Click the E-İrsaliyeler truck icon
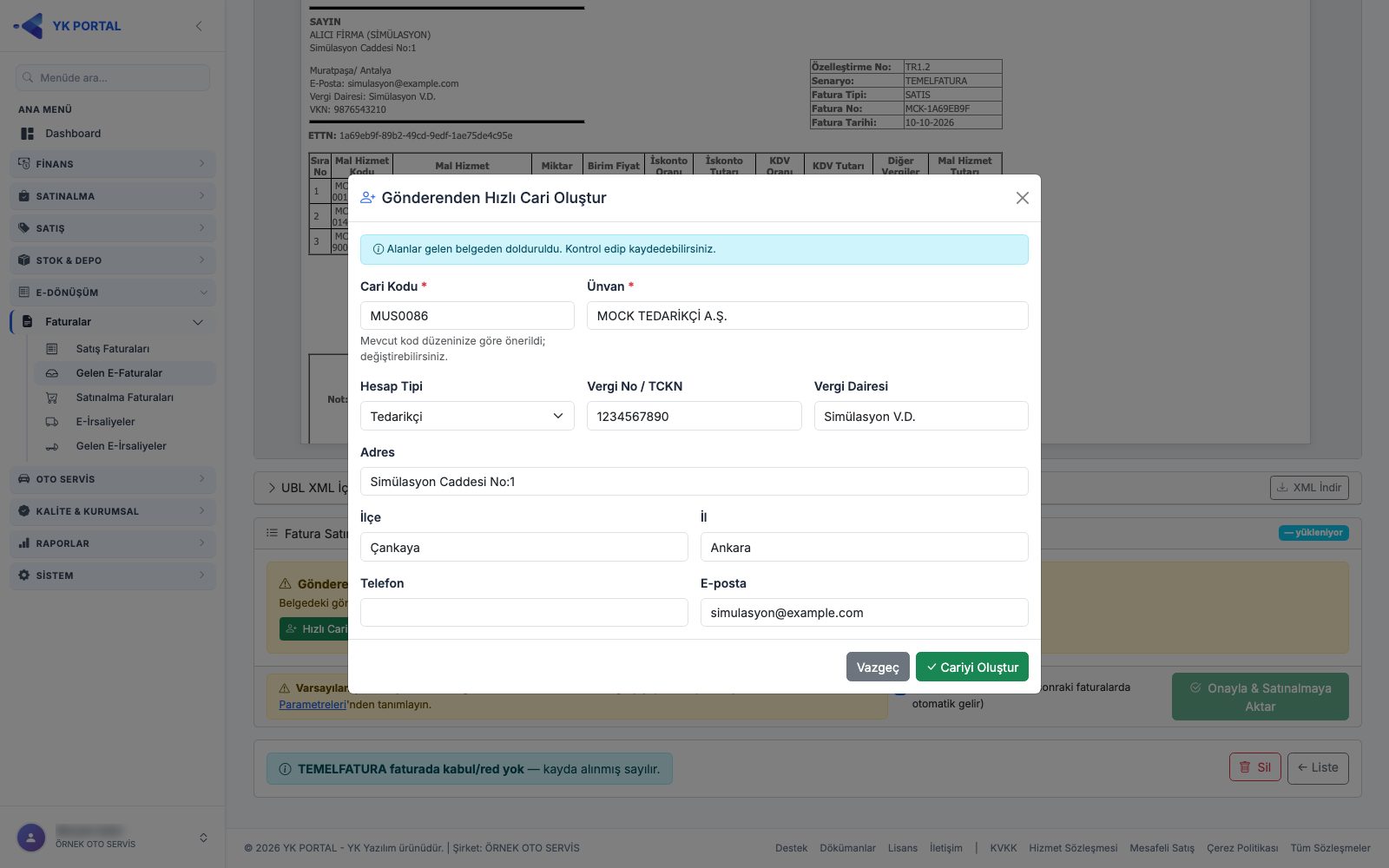This screenshot has width=1389, height=868. click(x=52, y=422)
